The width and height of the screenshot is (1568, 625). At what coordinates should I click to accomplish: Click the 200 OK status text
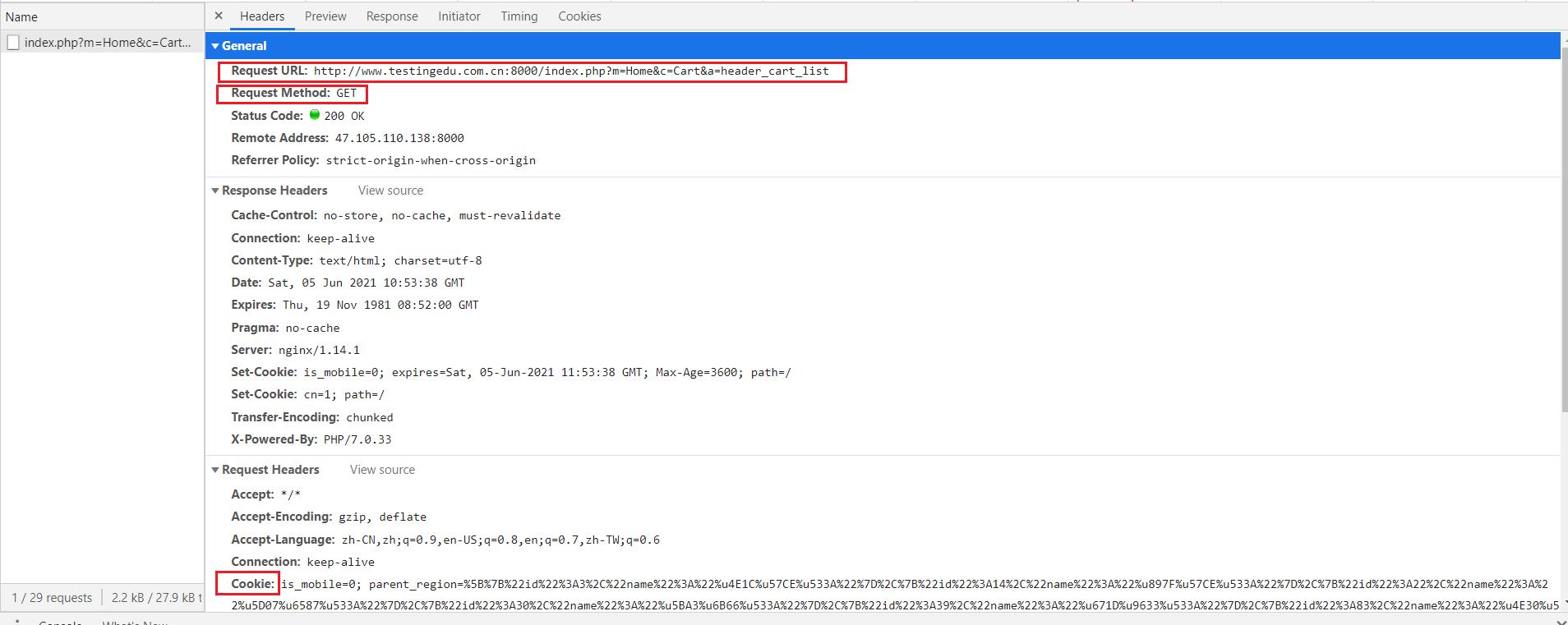344,117
